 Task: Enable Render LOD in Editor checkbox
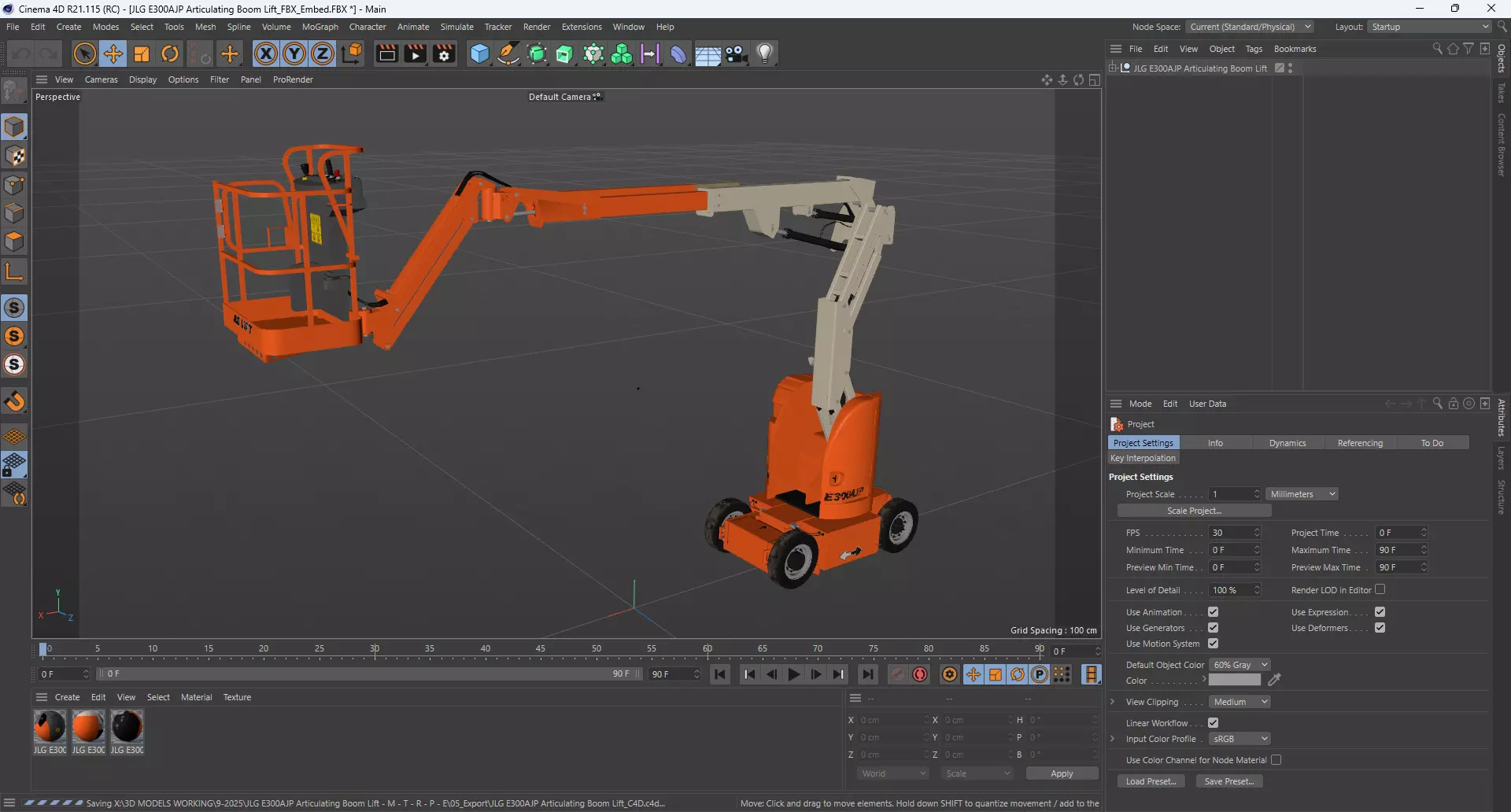[1380, 589]
